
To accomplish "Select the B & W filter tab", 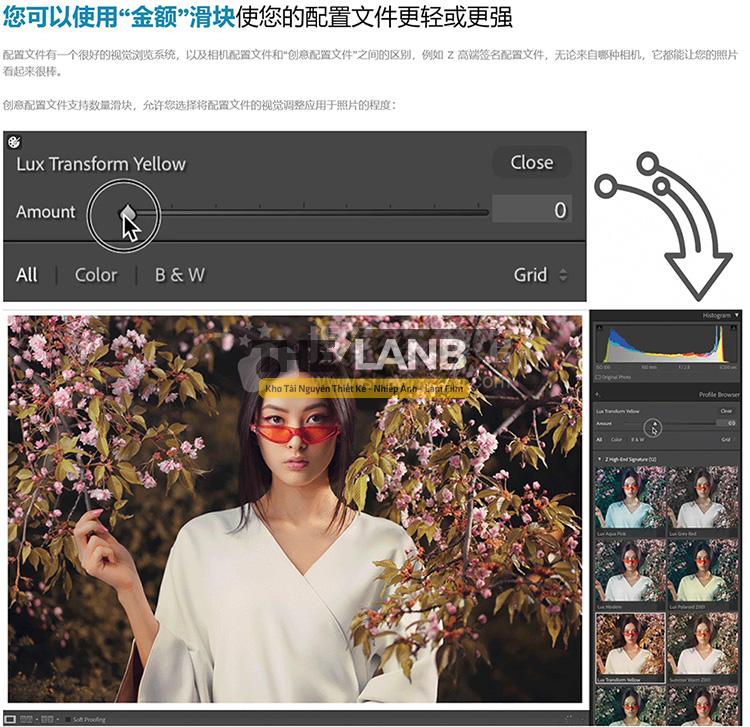I will point(179,275).
